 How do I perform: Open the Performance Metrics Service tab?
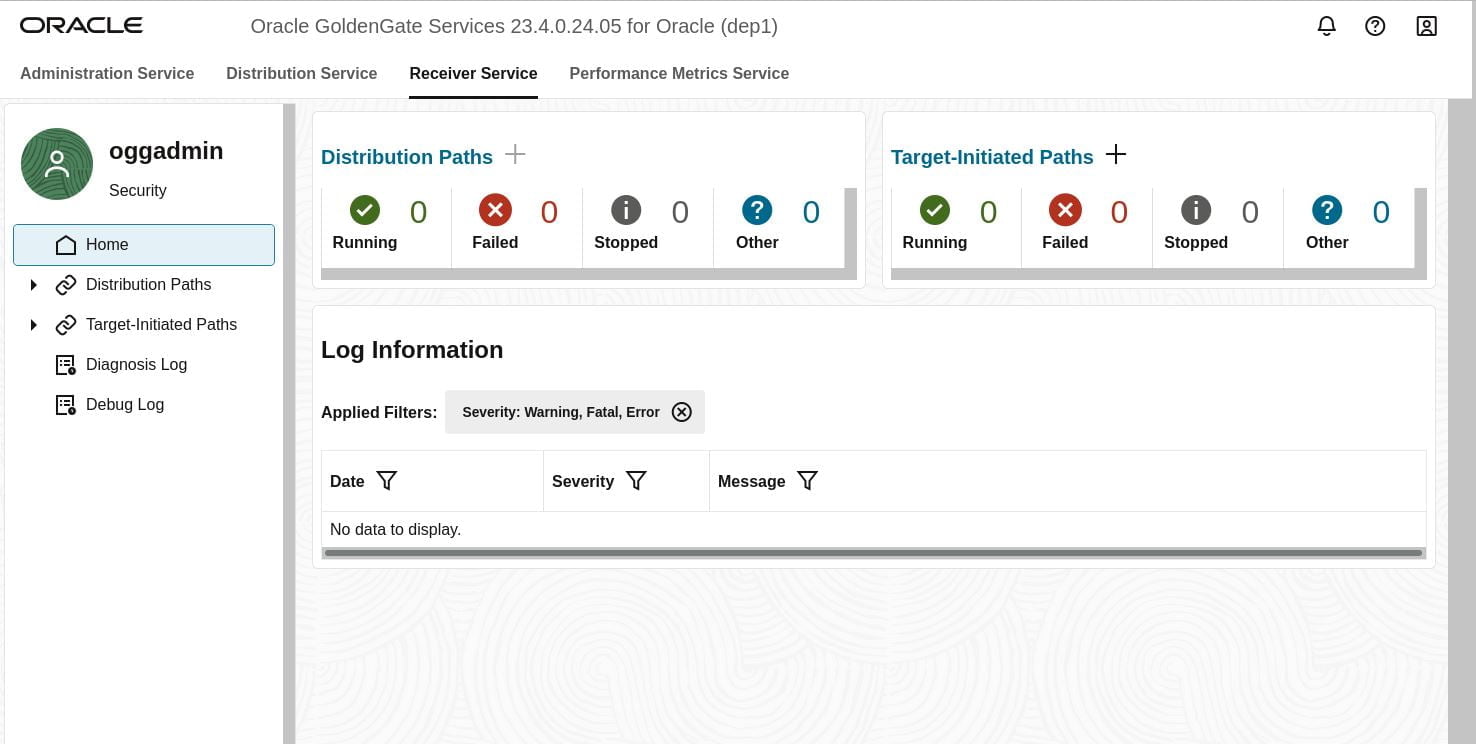(679, 73)
